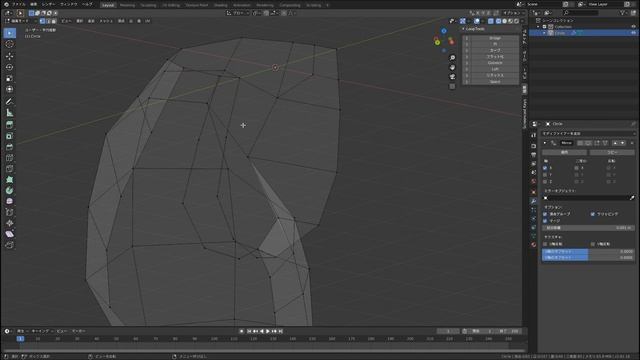
Task: Apply the Mirror modifier
Action: pos(564,152)
